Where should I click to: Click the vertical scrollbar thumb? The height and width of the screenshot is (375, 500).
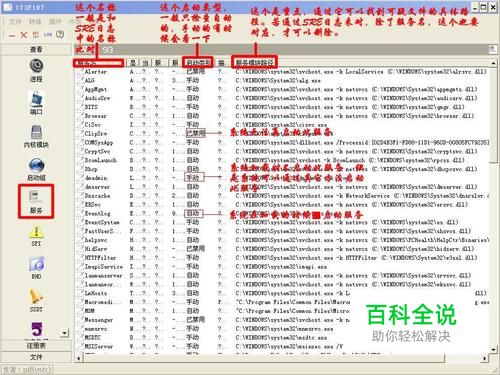pyautogui.click(x=493, y=115)
